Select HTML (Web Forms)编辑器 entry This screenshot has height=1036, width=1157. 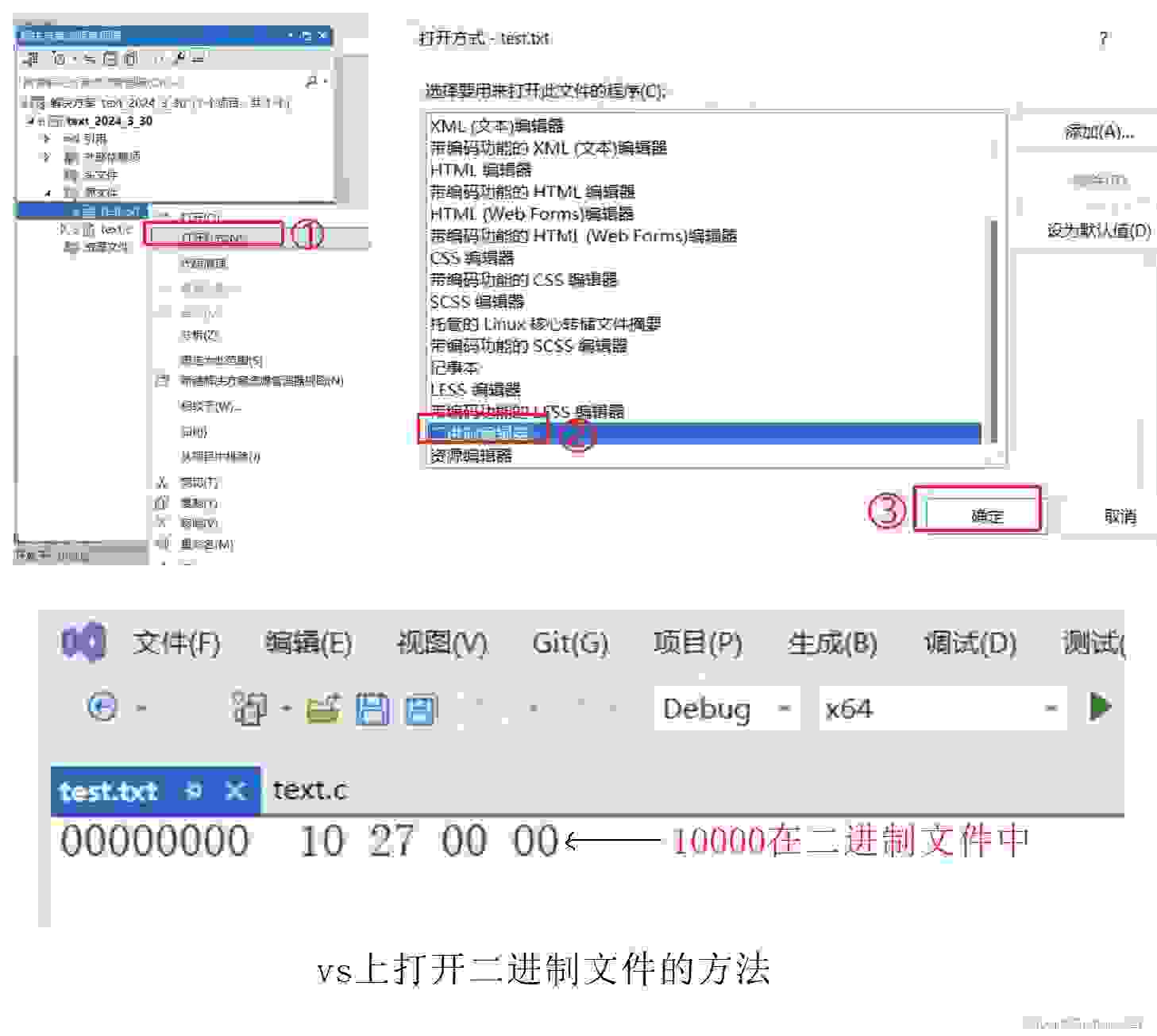532,214
